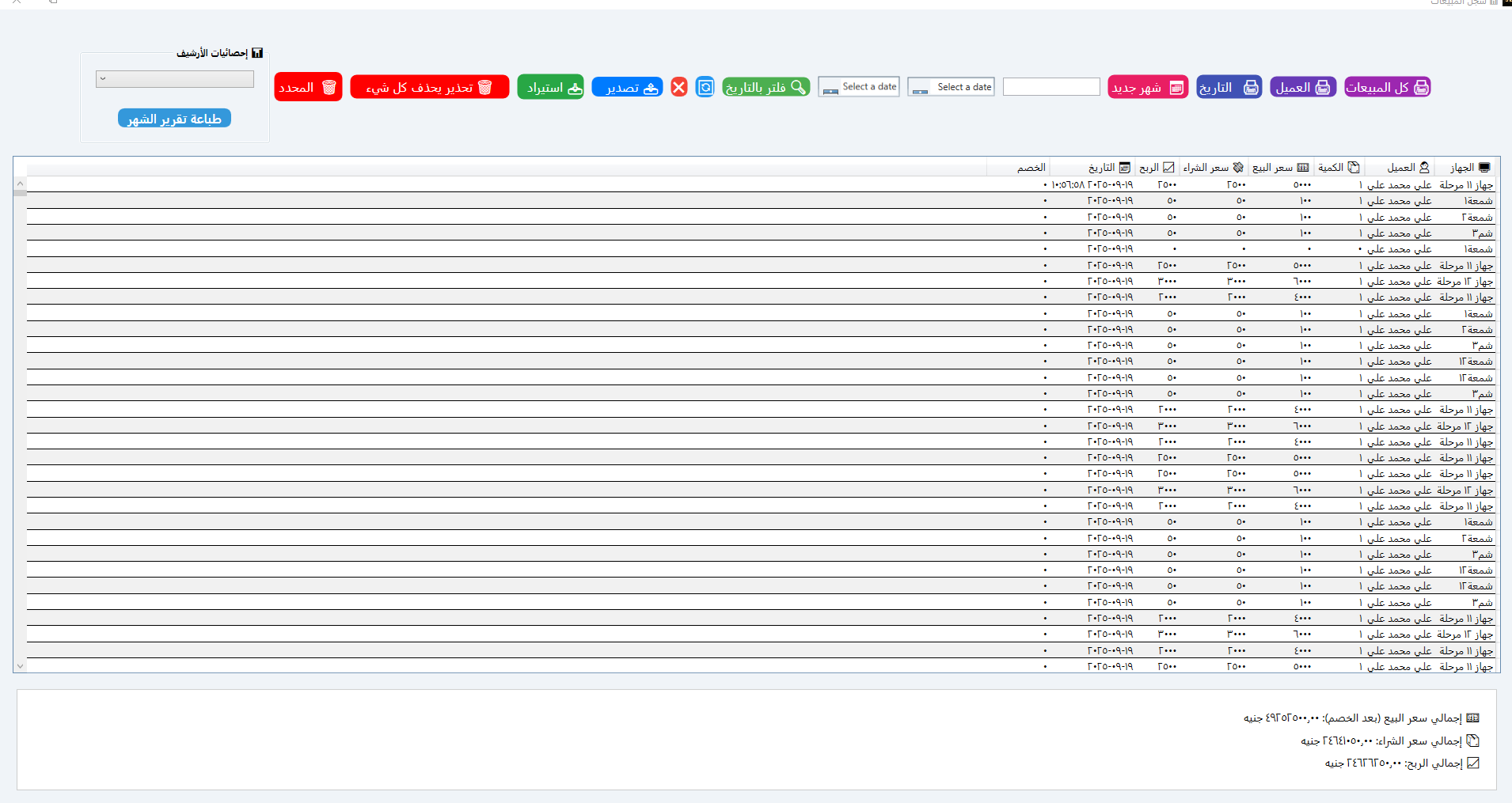Screen dimensions: 1512x803
Task: Click طباعة تقرير الشهر button
Action: [x=174, y=119]
